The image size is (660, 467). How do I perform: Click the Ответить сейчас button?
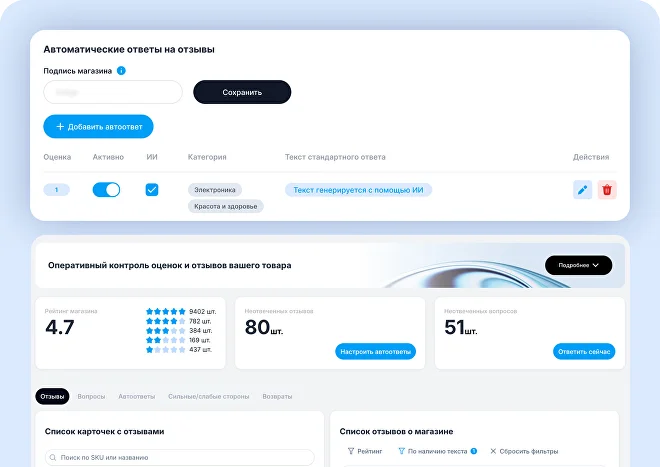[584, 352]
